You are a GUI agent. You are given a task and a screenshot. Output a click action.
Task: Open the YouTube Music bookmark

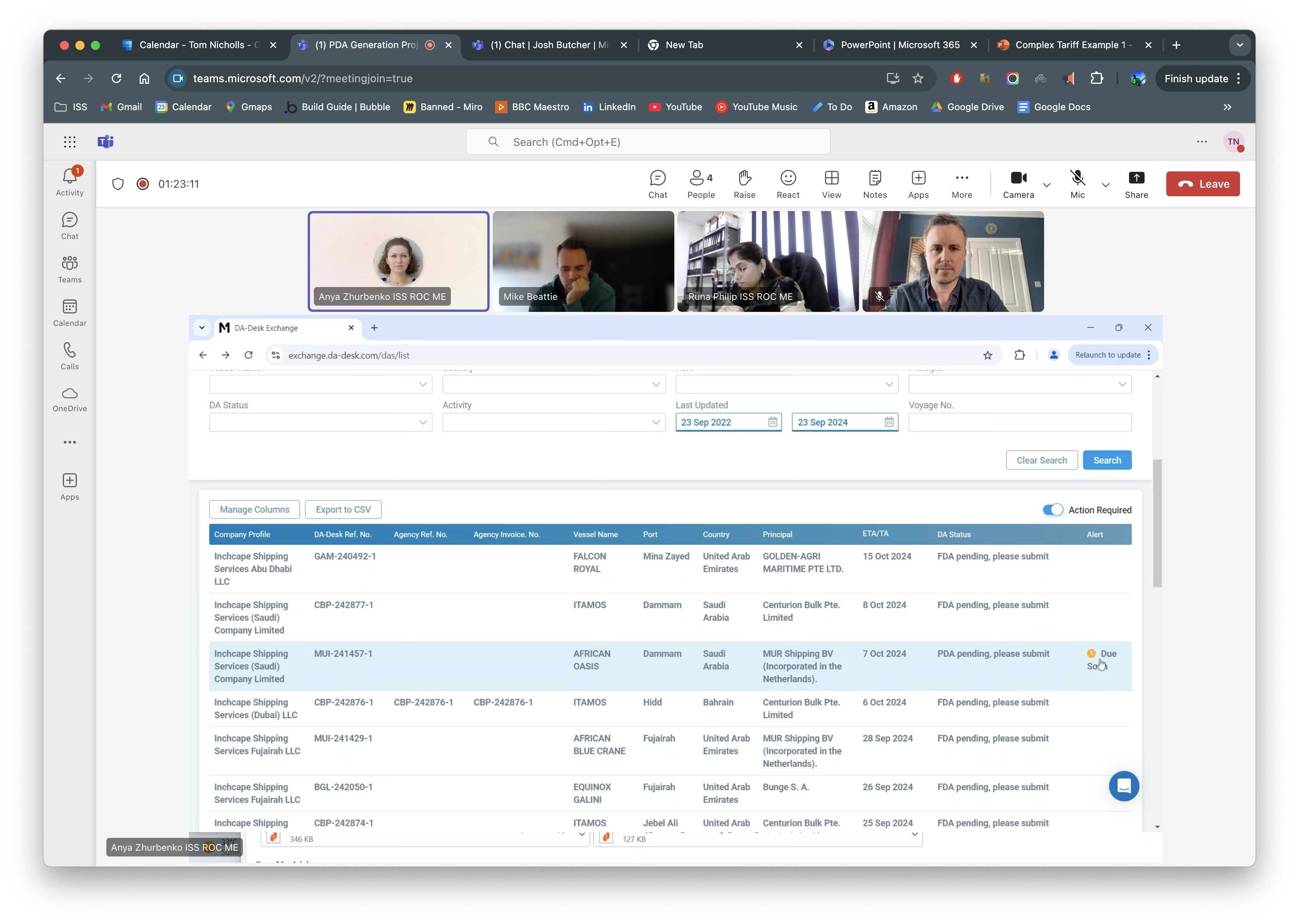[x=756, y=107]
